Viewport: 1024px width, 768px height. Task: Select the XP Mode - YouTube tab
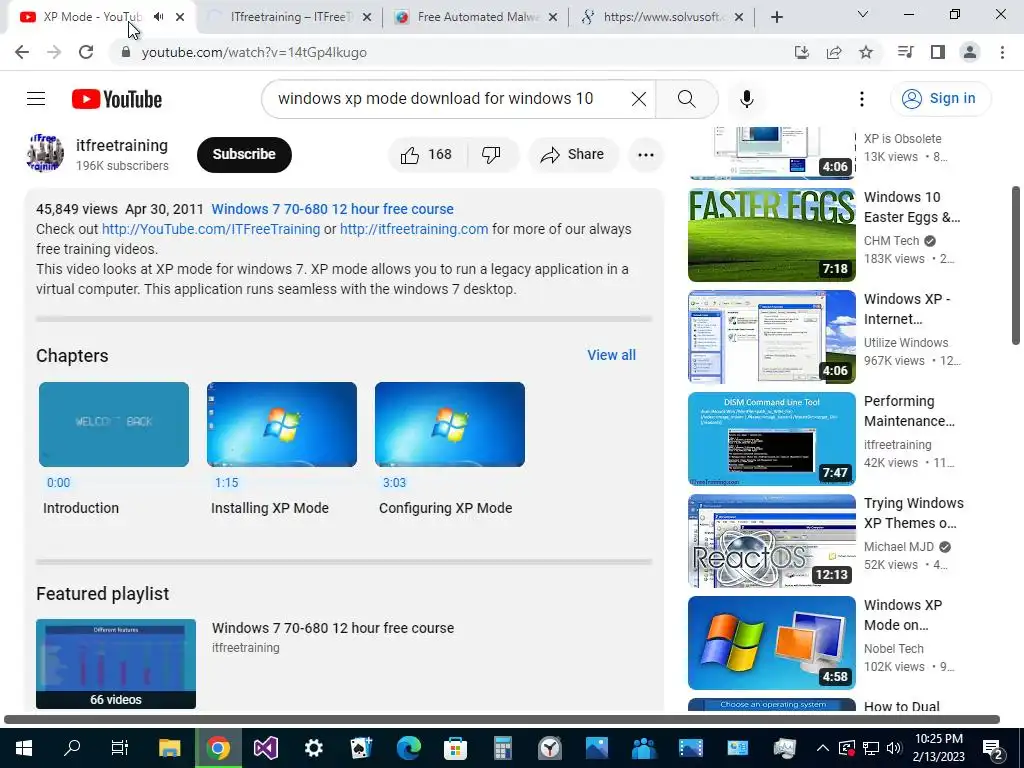click(x=91, y=17)
